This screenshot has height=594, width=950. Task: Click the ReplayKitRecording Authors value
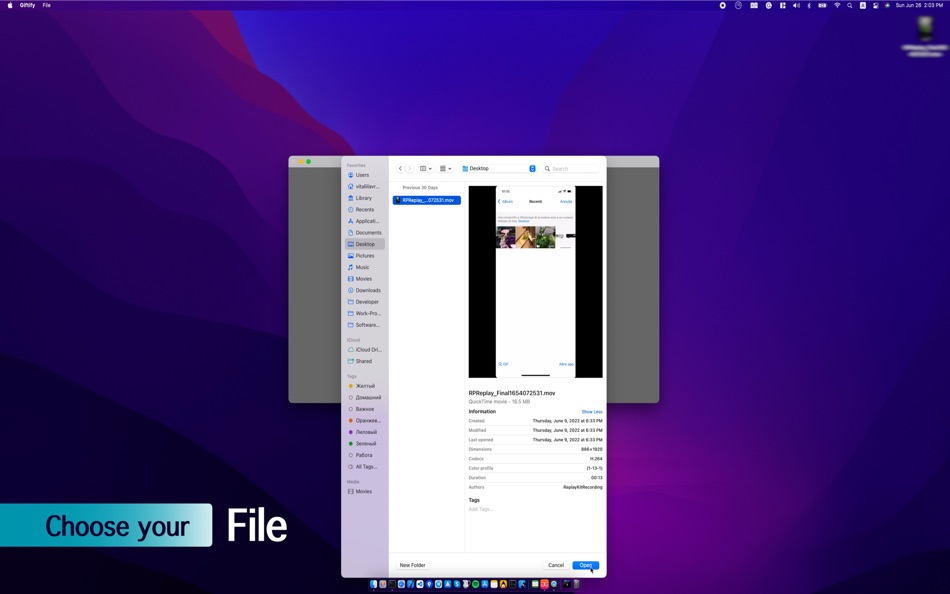[582, 487]
